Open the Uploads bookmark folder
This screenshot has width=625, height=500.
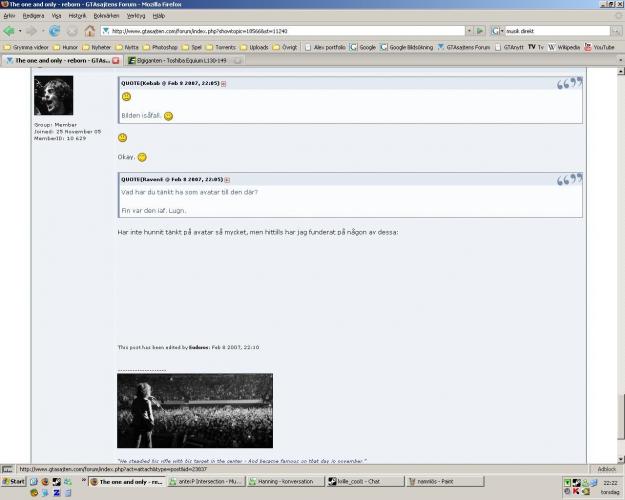(x=254, y=47)
